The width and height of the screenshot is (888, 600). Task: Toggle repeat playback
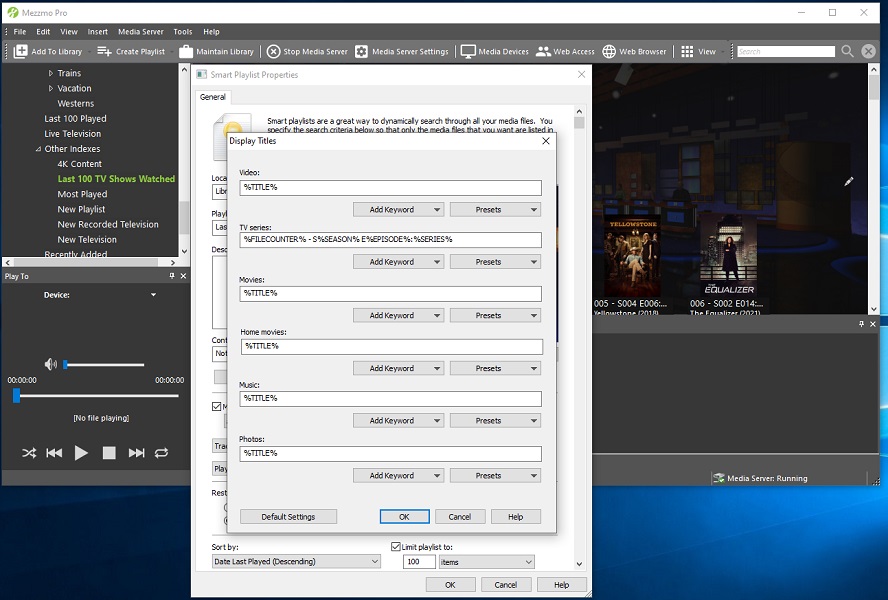[161, 453]
